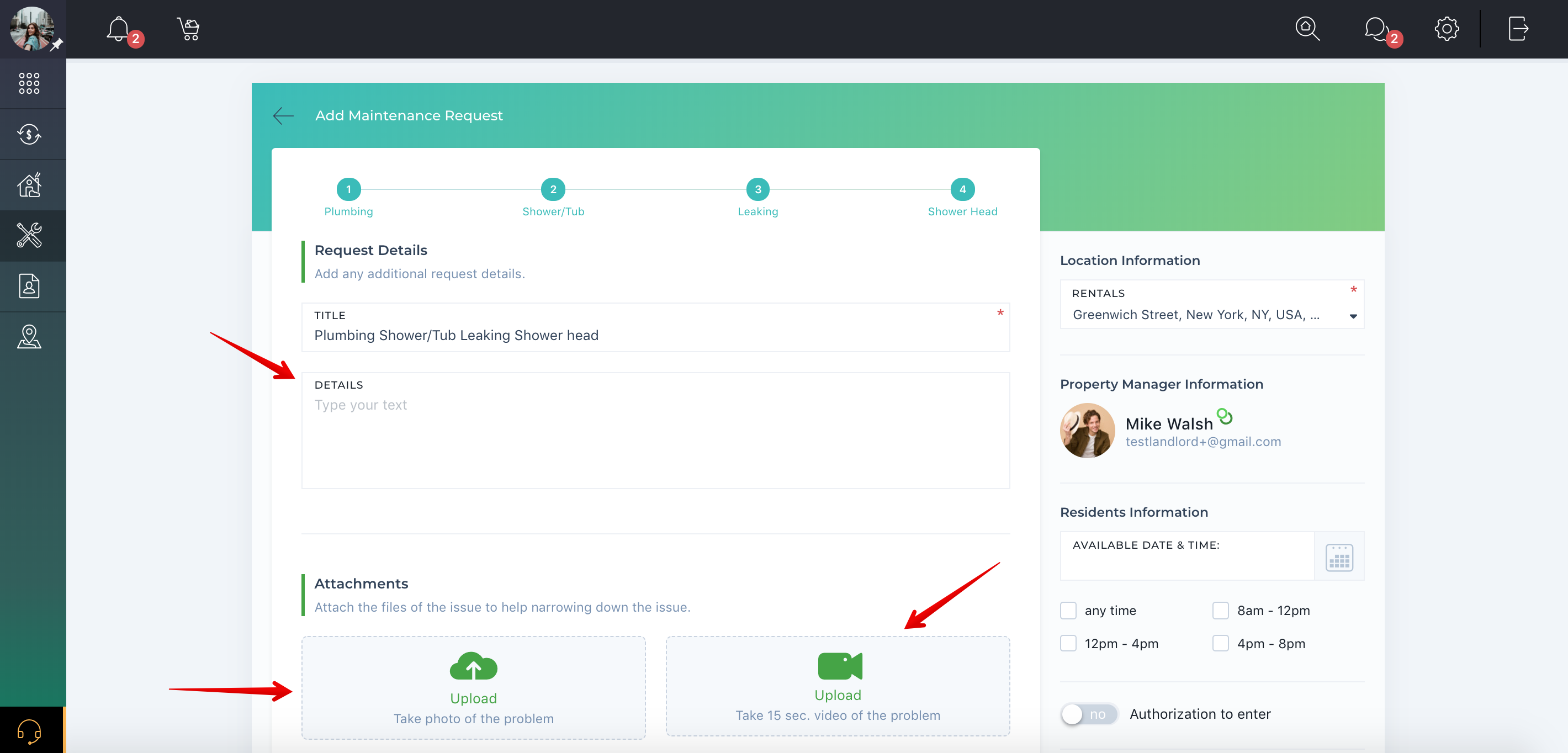This screenshot has height=753, width=1568.
Task: Open the notifications bell
Action: coord(119,29)
